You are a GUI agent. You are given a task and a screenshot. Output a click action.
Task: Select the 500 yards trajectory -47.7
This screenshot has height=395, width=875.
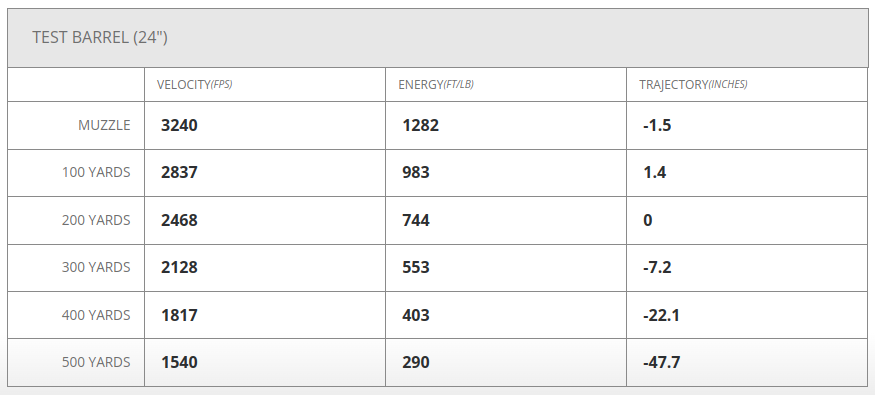tap(661, 363)
